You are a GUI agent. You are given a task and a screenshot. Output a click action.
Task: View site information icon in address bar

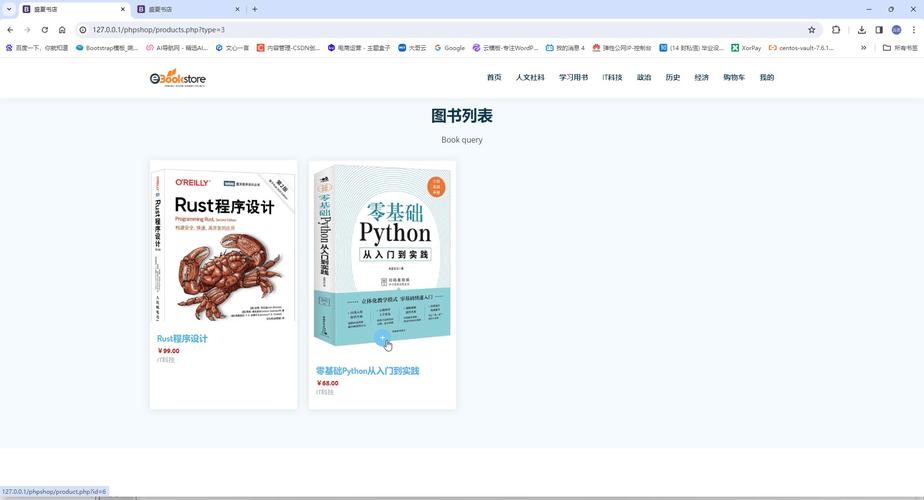click(x=83, y=29)
